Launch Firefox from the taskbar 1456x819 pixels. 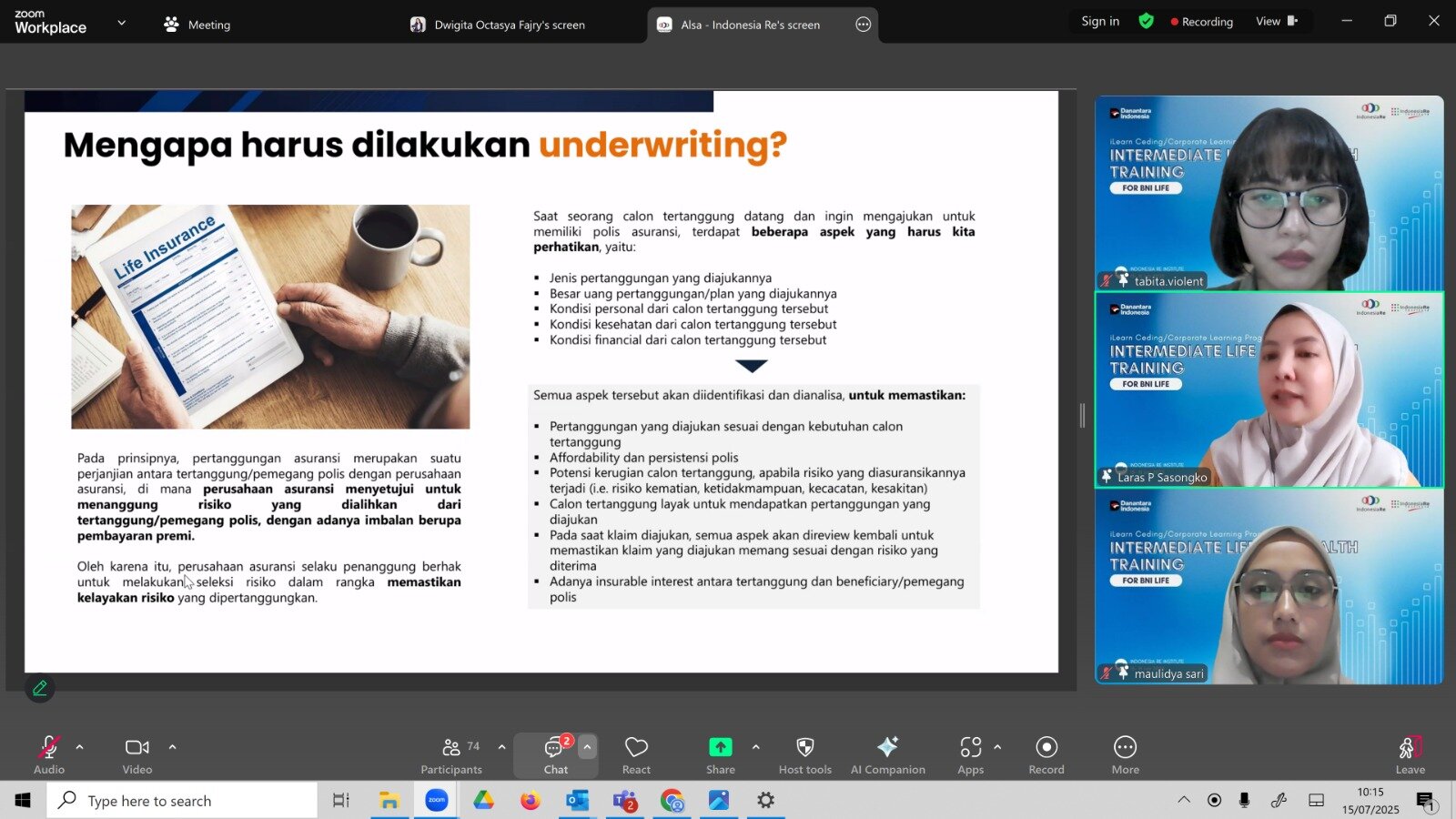point(531,800)
